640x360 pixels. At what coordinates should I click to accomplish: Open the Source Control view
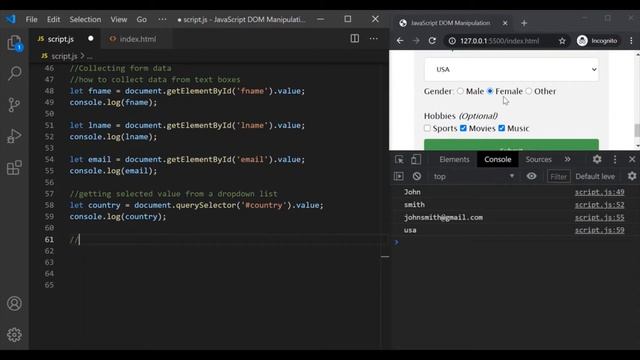[x=14, y=104]
